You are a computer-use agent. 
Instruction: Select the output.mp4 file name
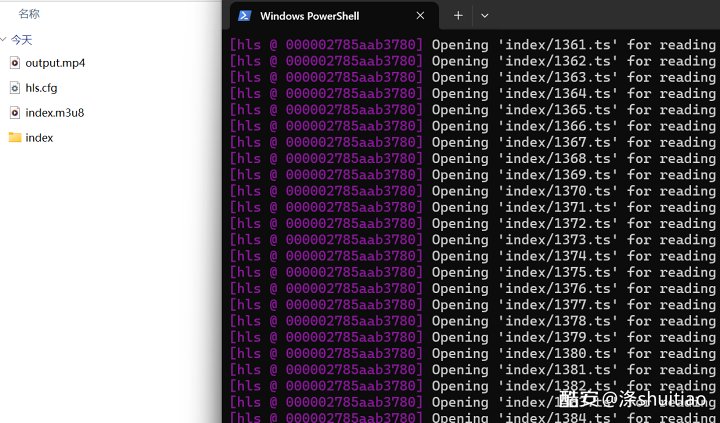pyautogui.click(x=55, y=63)
